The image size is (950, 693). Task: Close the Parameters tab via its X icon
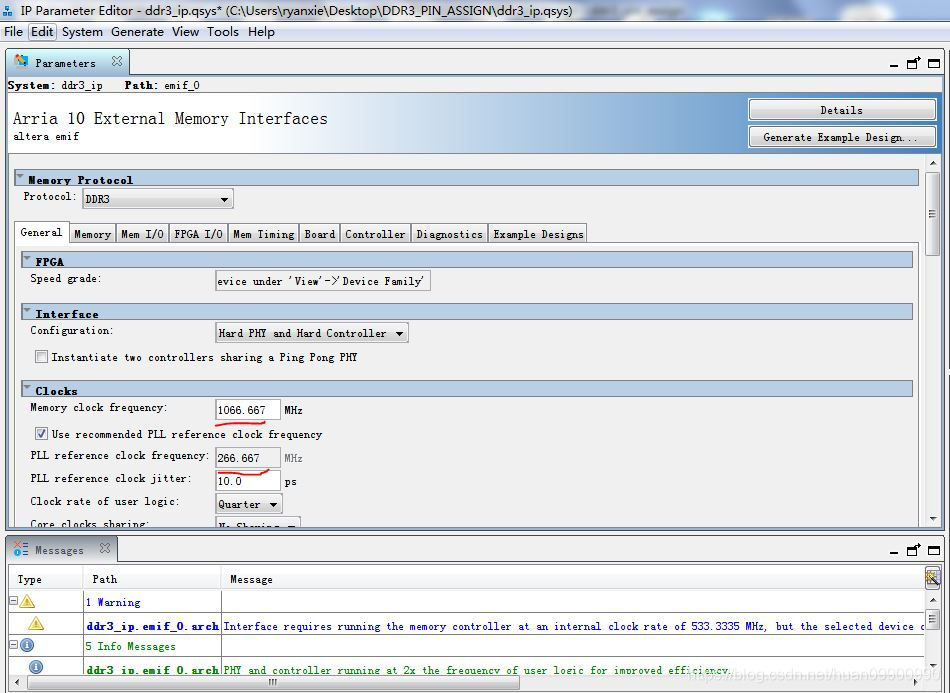(x=117, y=61)
